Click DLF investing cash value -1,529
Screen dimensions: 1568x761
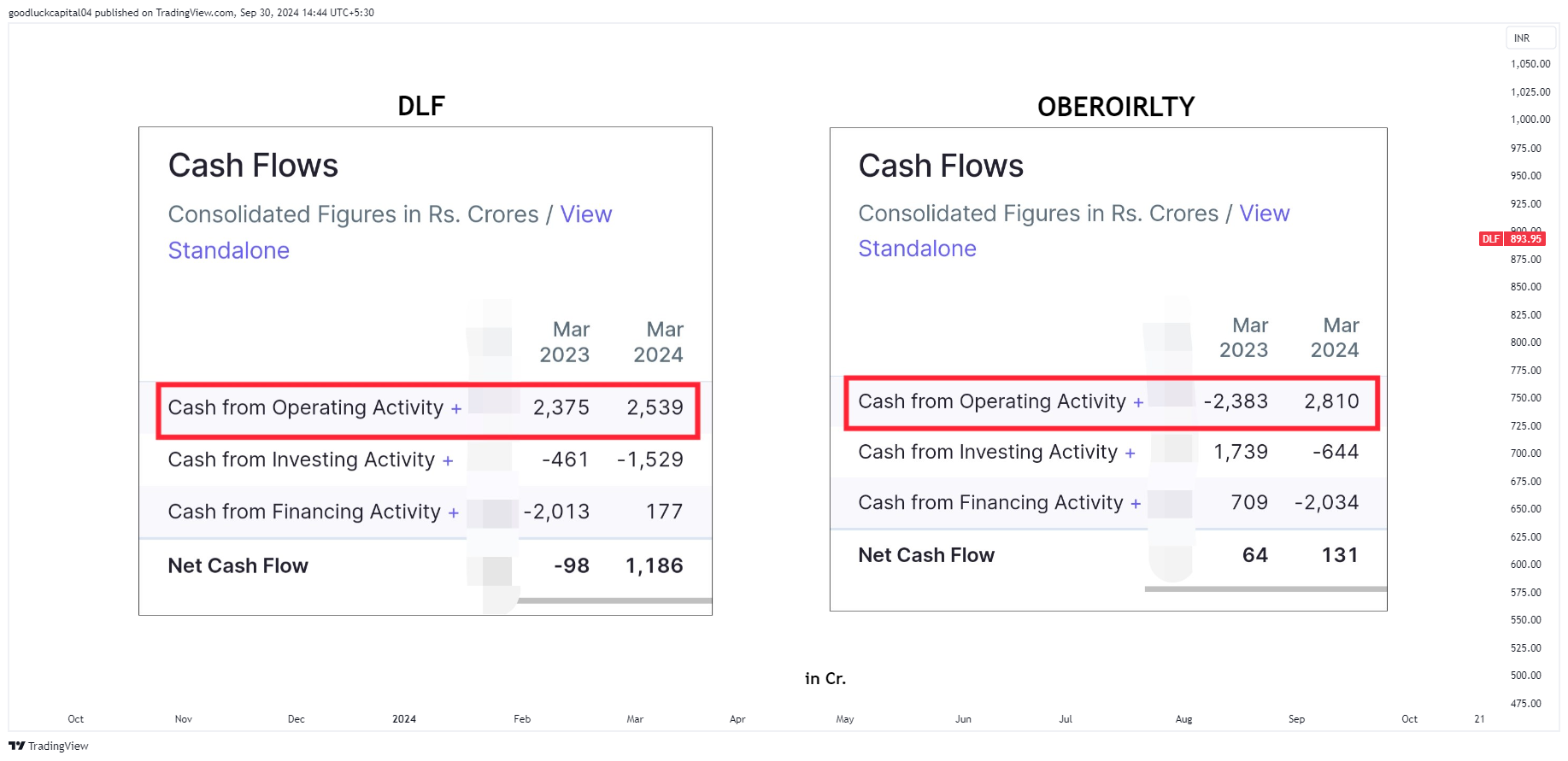[x=650, y=460]
